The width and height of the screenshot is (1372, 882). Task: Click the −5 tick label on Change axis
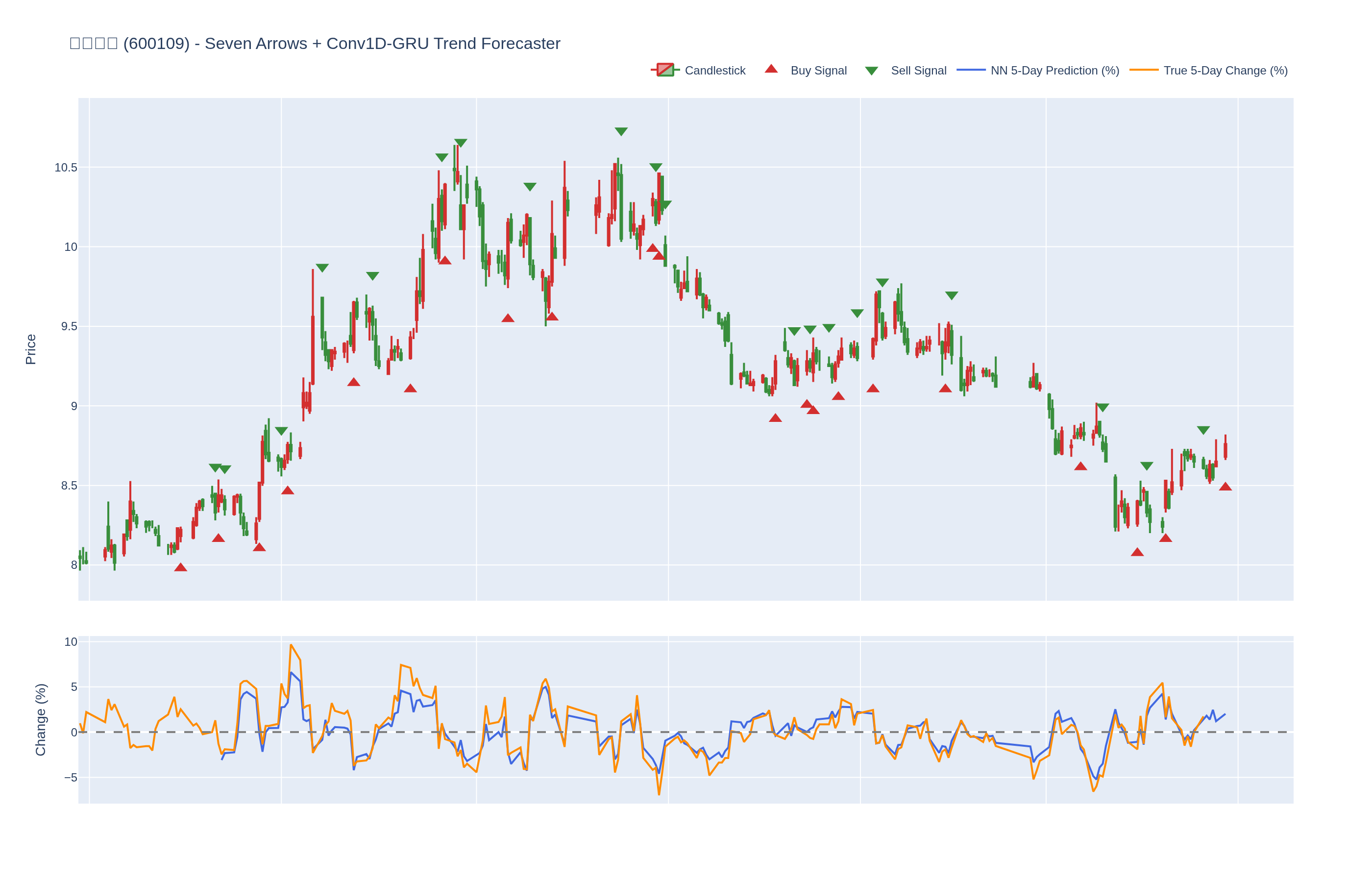tap(71, 778)
